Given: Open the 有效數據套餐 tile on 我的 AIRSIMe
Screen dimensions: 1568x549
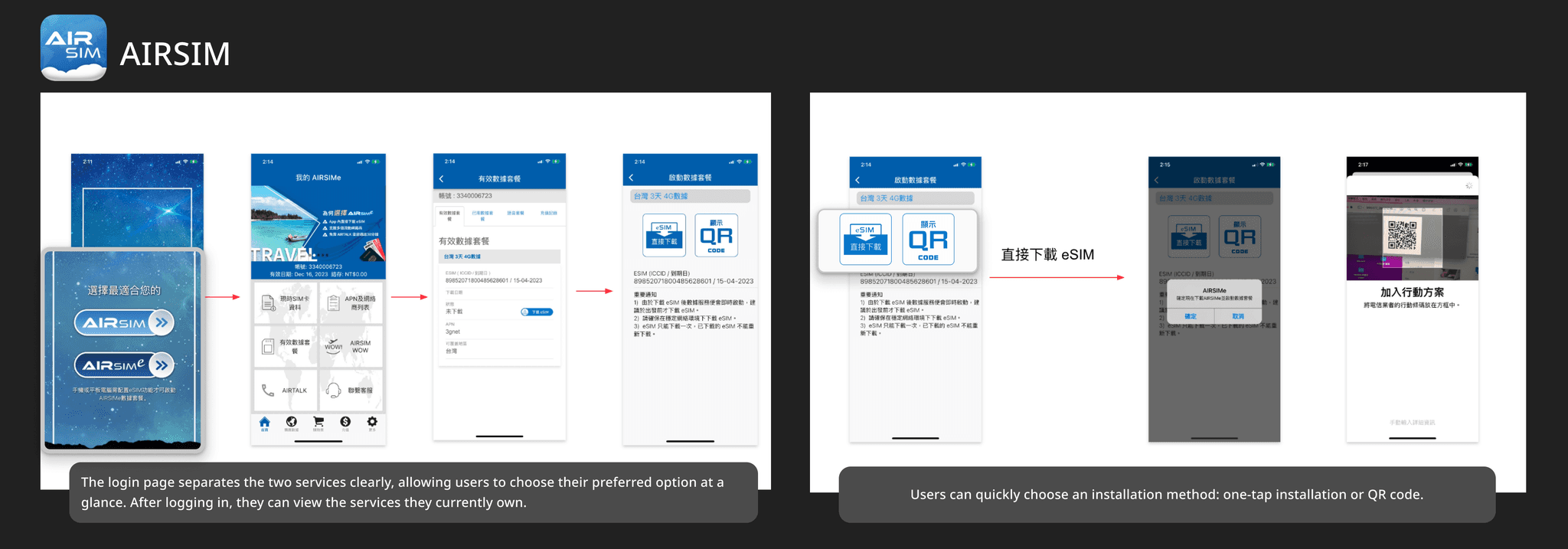Looking at the screenshot, I should pyautogui.click(x=285, y=347).
